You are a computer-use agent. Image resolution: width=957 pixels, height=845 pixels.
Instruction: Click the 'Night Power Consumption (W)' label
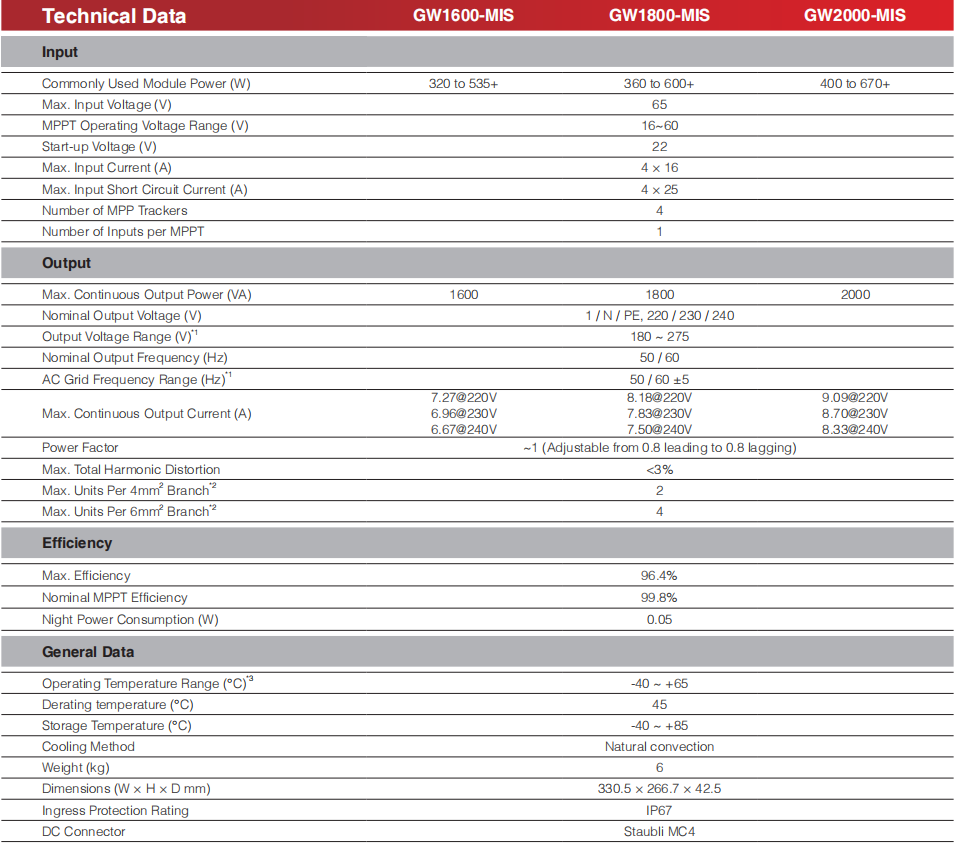point(130,620)
